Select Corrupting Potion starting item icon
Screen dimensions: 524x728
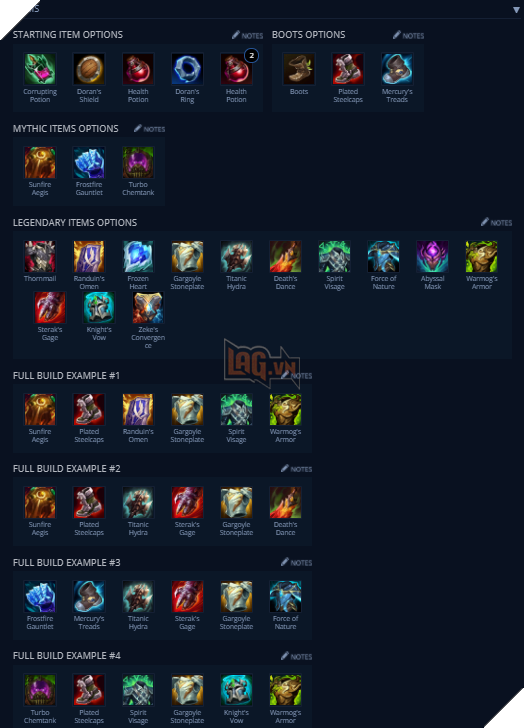coord(40,69)
